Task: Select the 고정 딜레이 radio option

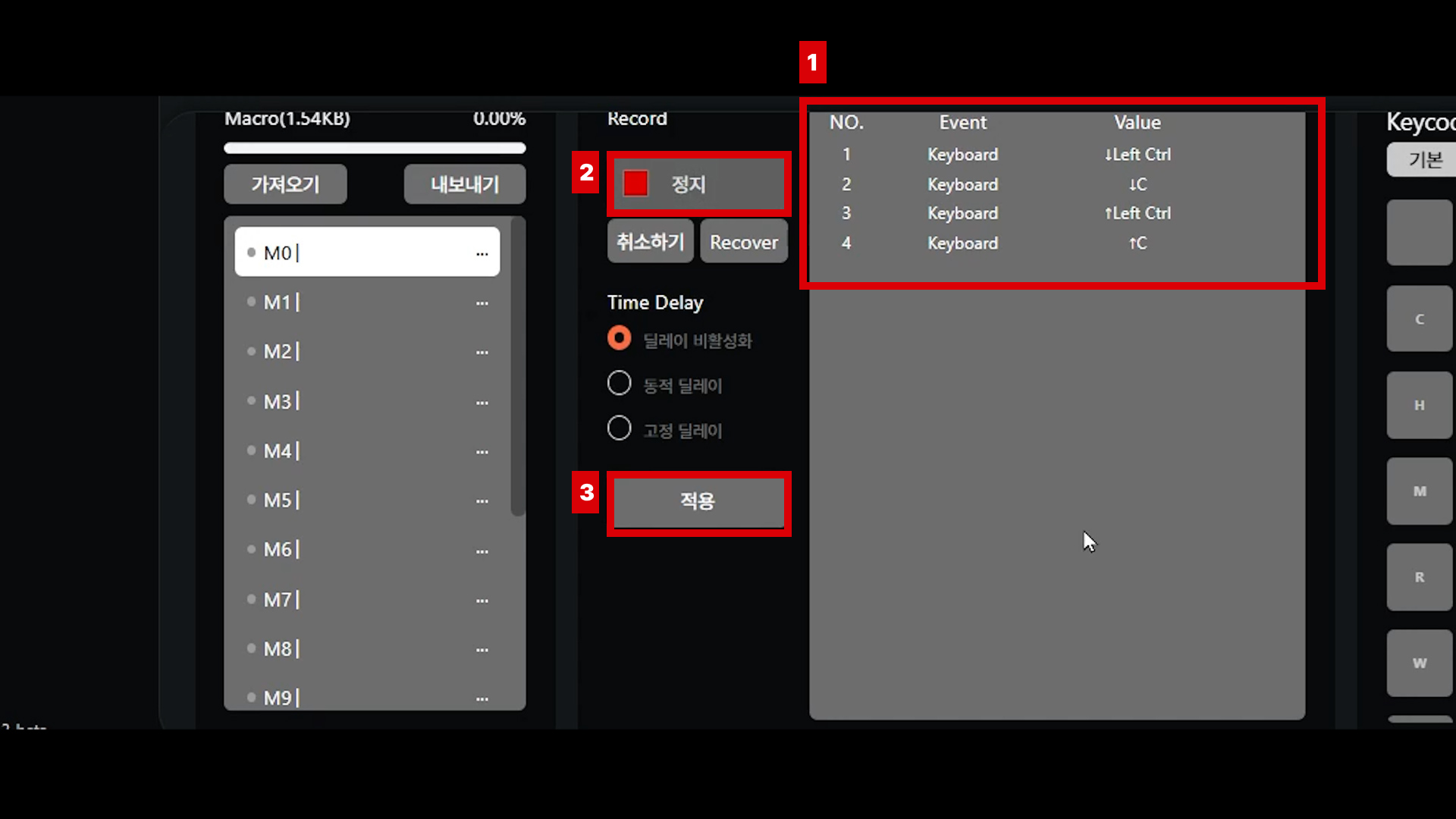Action: 620,428
